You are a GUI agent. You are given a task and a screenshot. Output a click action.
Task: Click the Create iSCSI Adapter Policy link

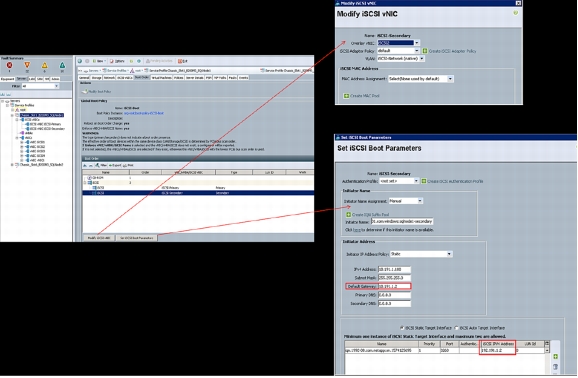click(x=452, y=51)
